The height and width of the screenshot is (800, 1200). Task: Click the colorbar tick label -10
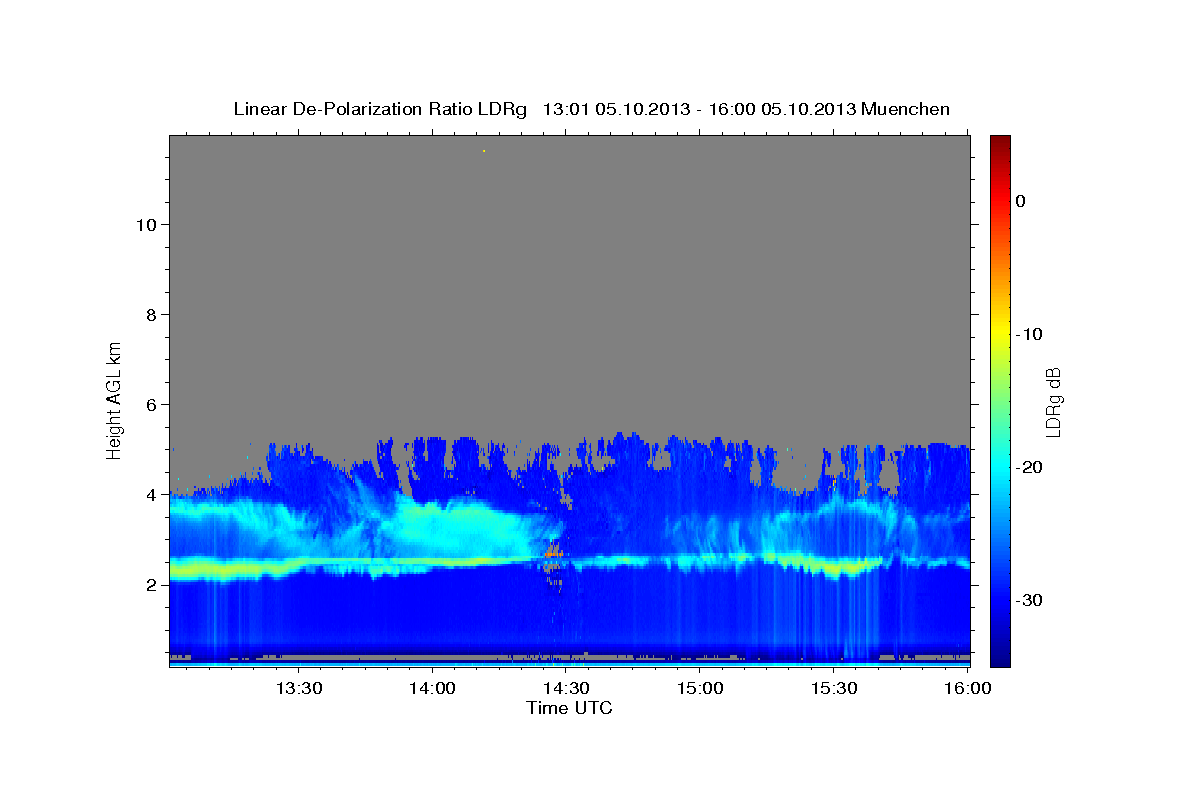[1029, 334]
